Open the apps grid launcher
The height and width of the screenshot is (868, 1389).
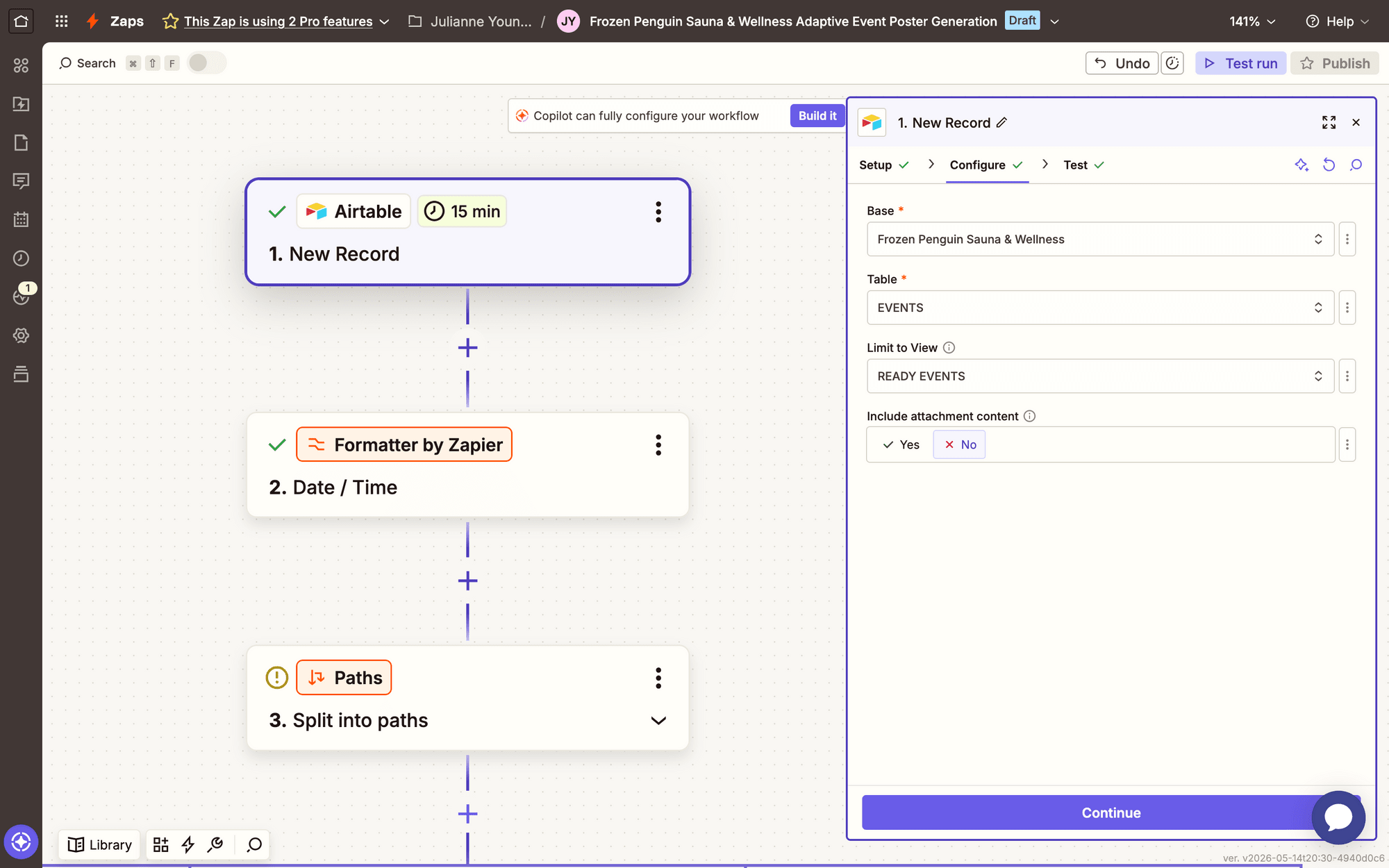[x=61, y=21]
